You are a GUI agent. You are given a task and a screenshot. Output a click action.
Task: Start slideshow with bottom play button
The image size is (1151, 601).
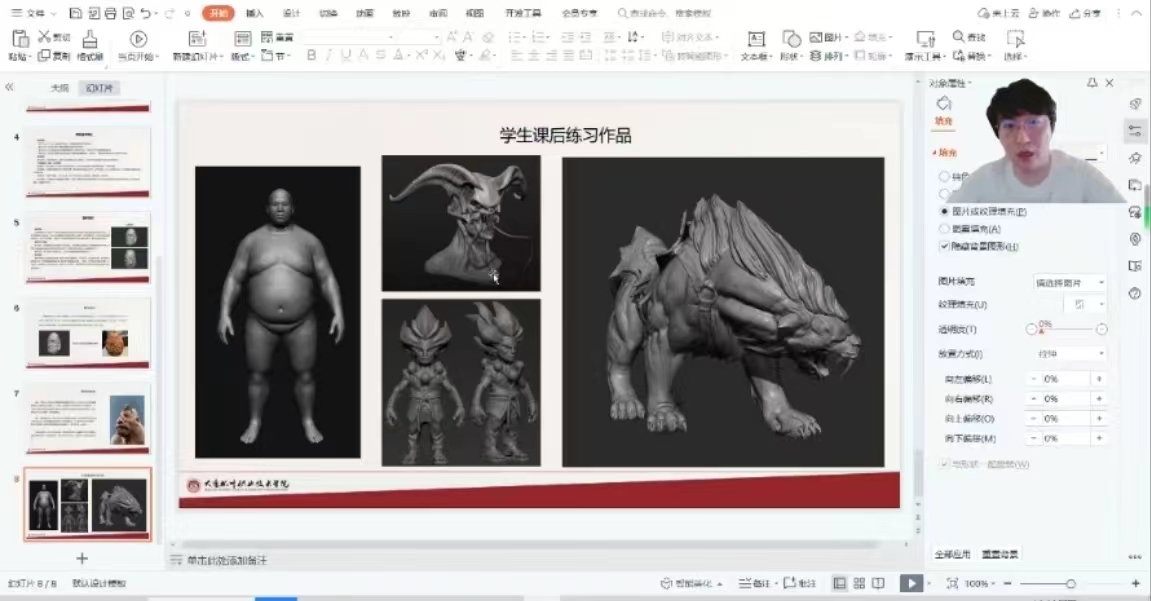[910, 583]
